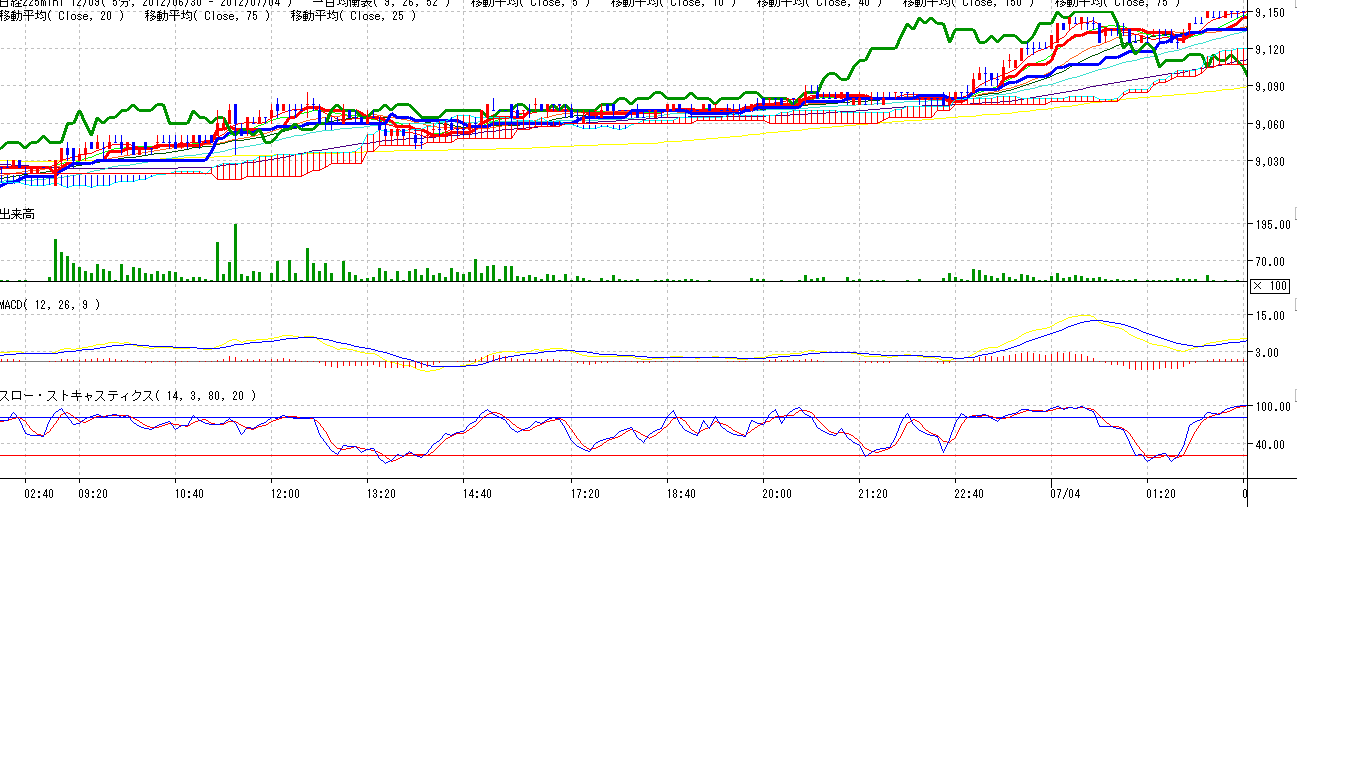Click the 出来高 volume panel label

(18, 214)
